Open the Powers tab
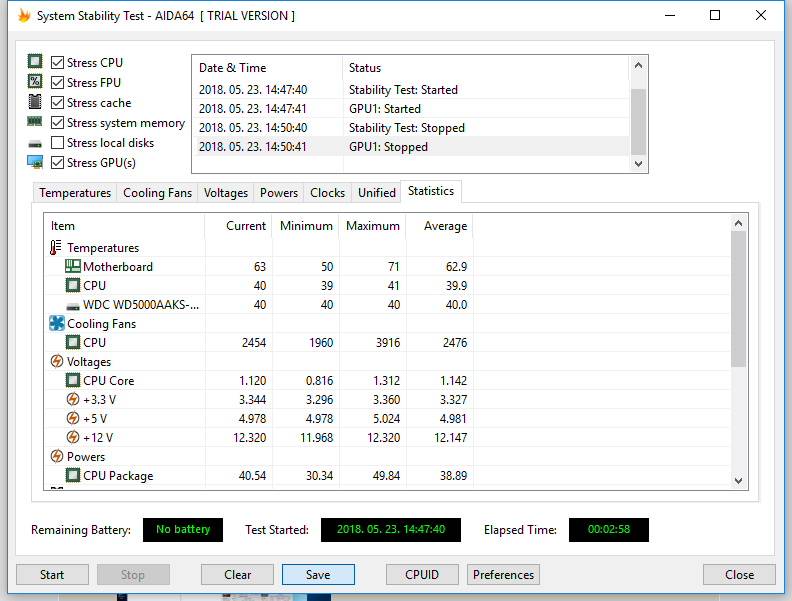792x601 pixels. click(279, 193)
